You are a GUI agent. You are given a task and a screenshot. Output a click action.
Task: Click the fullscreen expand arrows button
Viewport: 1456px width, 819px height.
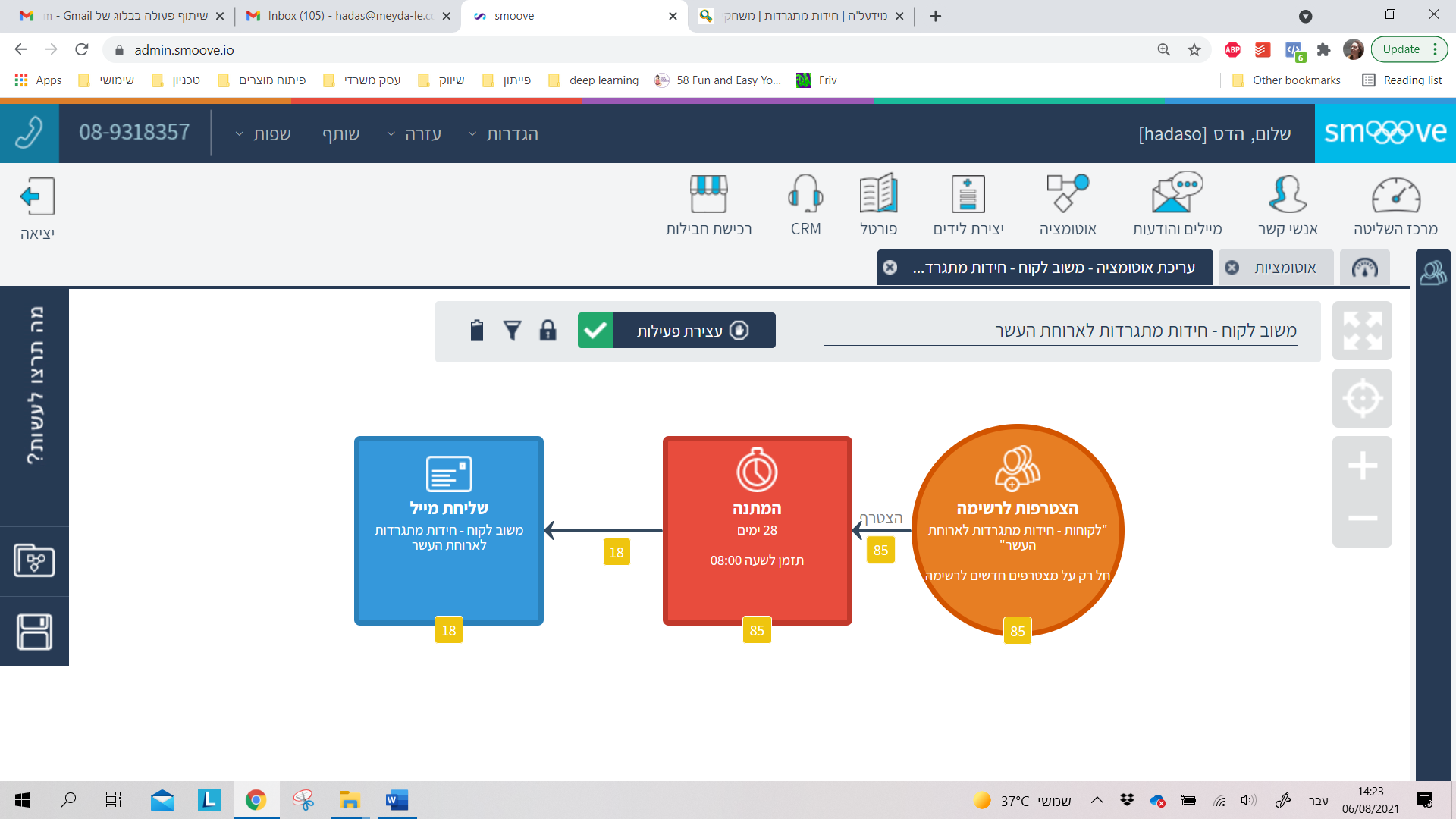1362,331
